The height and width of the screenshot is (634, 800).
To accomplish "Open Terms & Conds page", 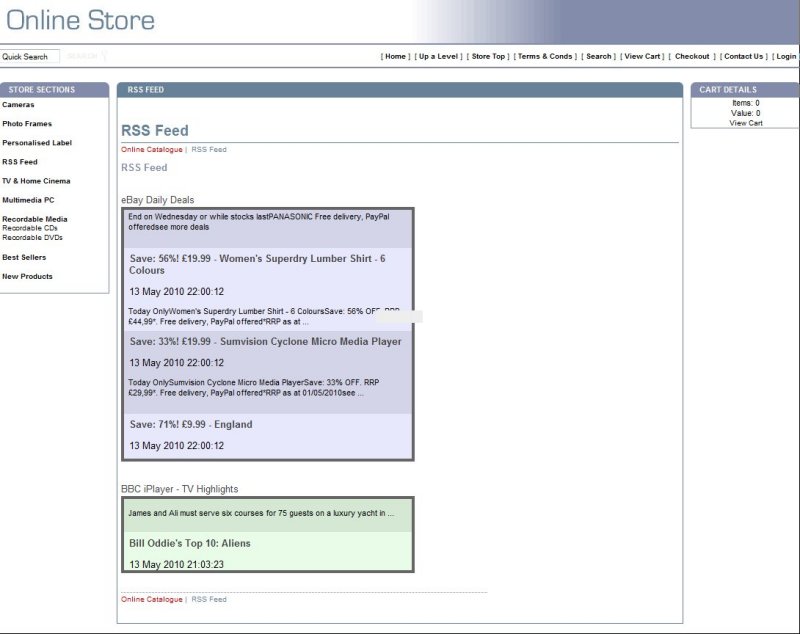I will [545, 57].
